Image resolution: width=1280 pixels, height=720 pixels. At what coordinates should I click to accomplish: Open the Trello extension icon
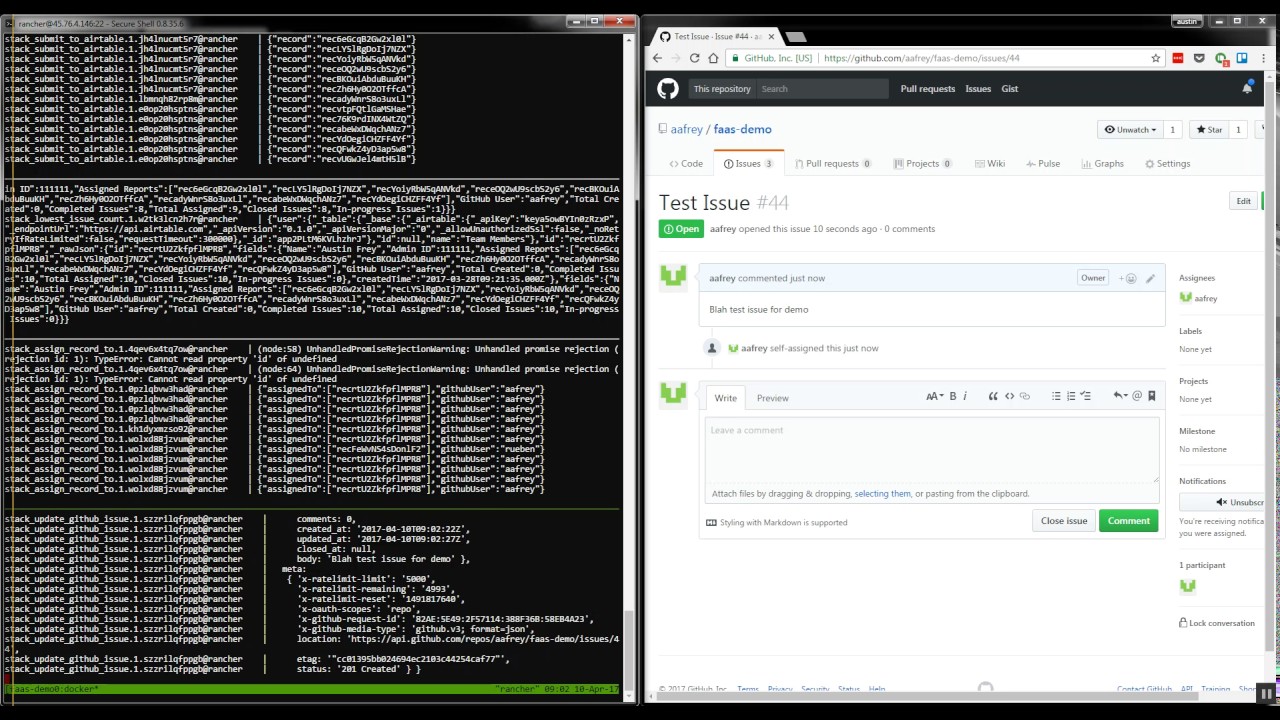click(1241, 58)
